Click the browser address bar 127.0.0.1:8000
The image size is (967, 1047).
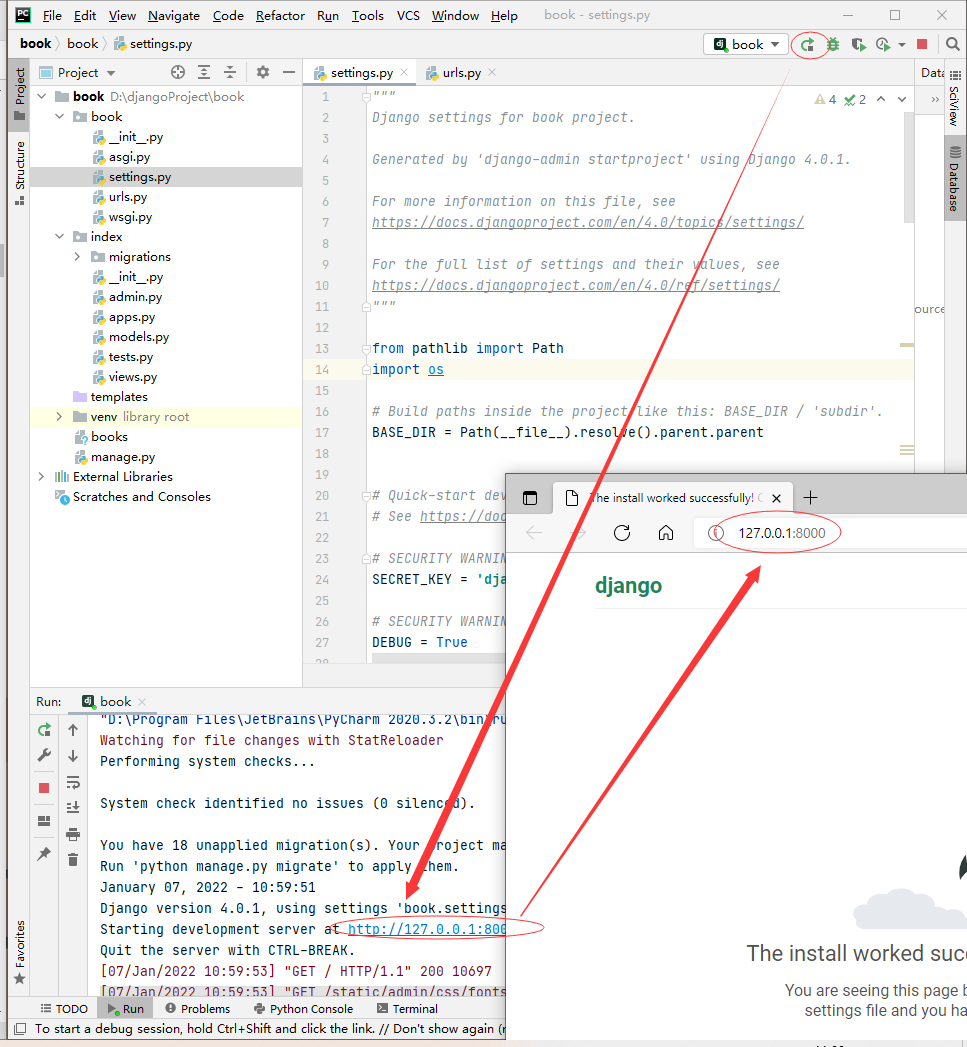point(781,533)
